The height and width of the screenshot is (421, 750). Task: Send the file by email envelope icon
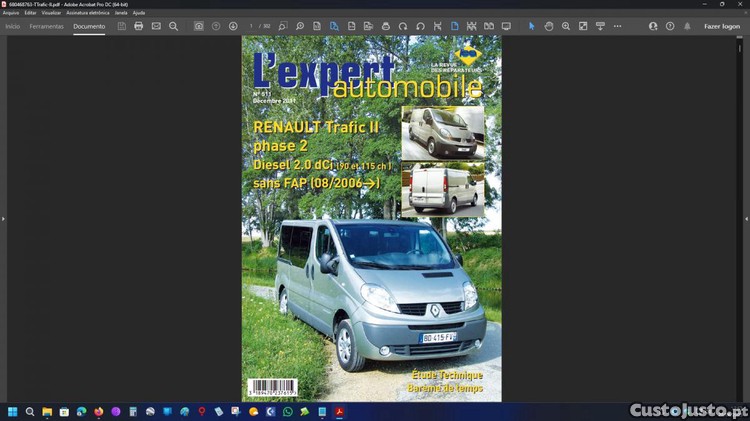point(156,26)
